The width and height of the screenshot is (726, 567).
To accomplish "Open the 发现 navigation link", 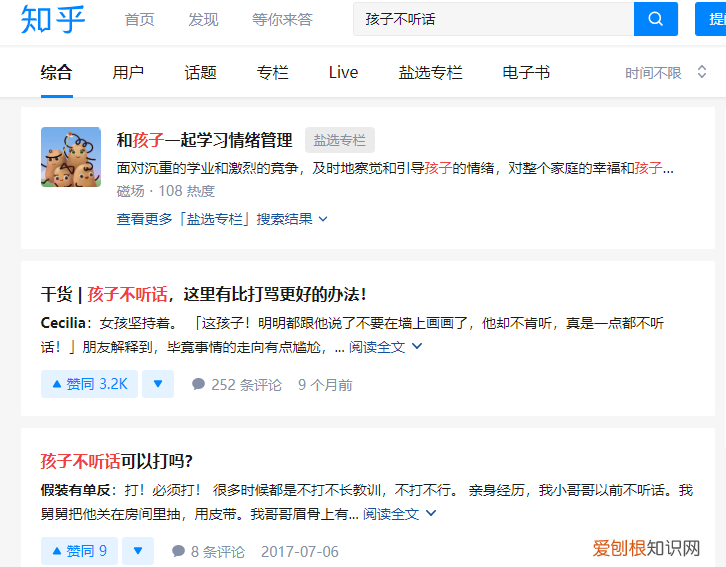I will point(203,19).
